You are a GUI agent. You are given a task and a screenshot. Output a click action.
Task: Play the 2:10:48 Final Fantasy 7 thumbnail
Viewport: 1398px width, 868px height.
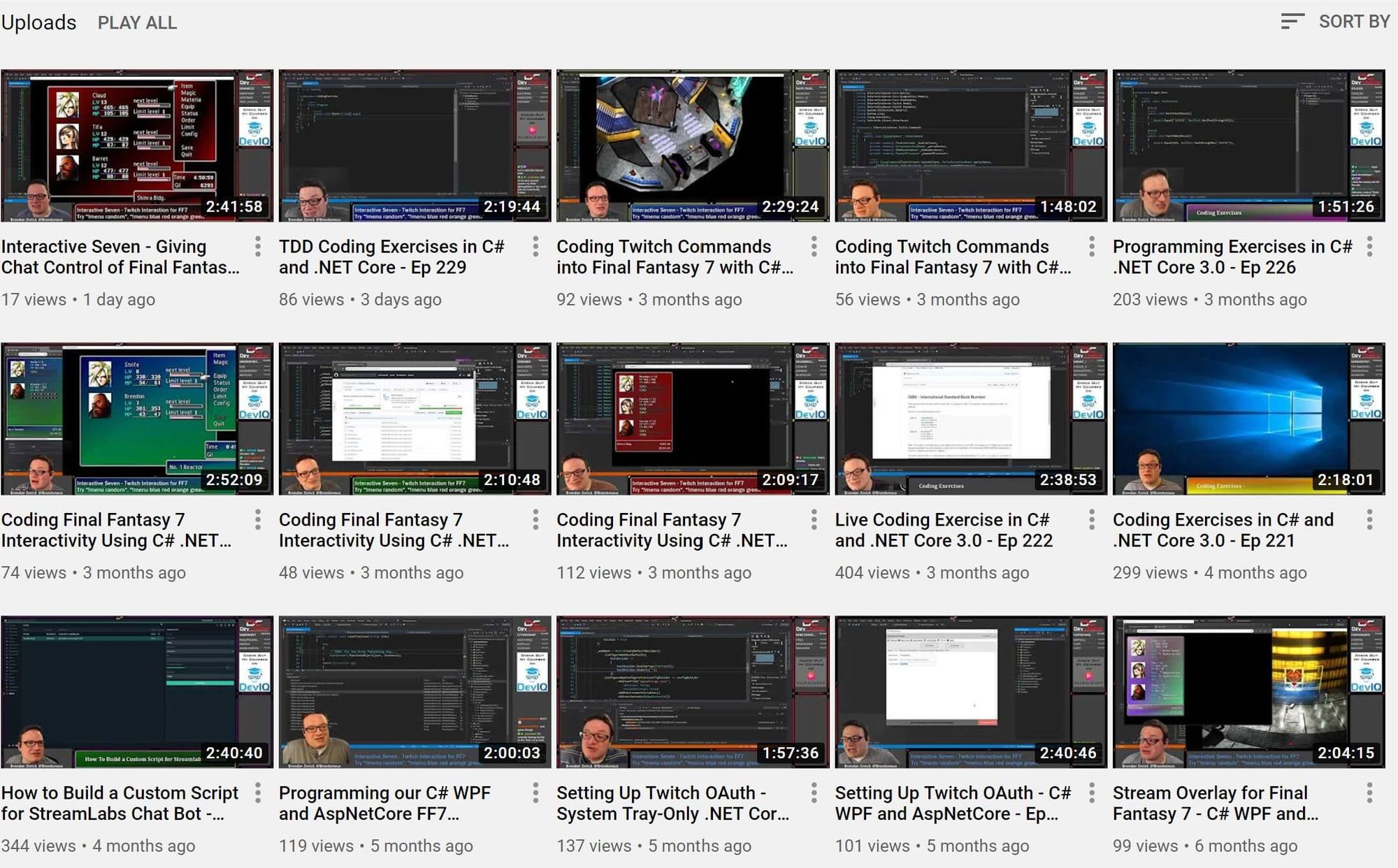click(x=415, y=419)
